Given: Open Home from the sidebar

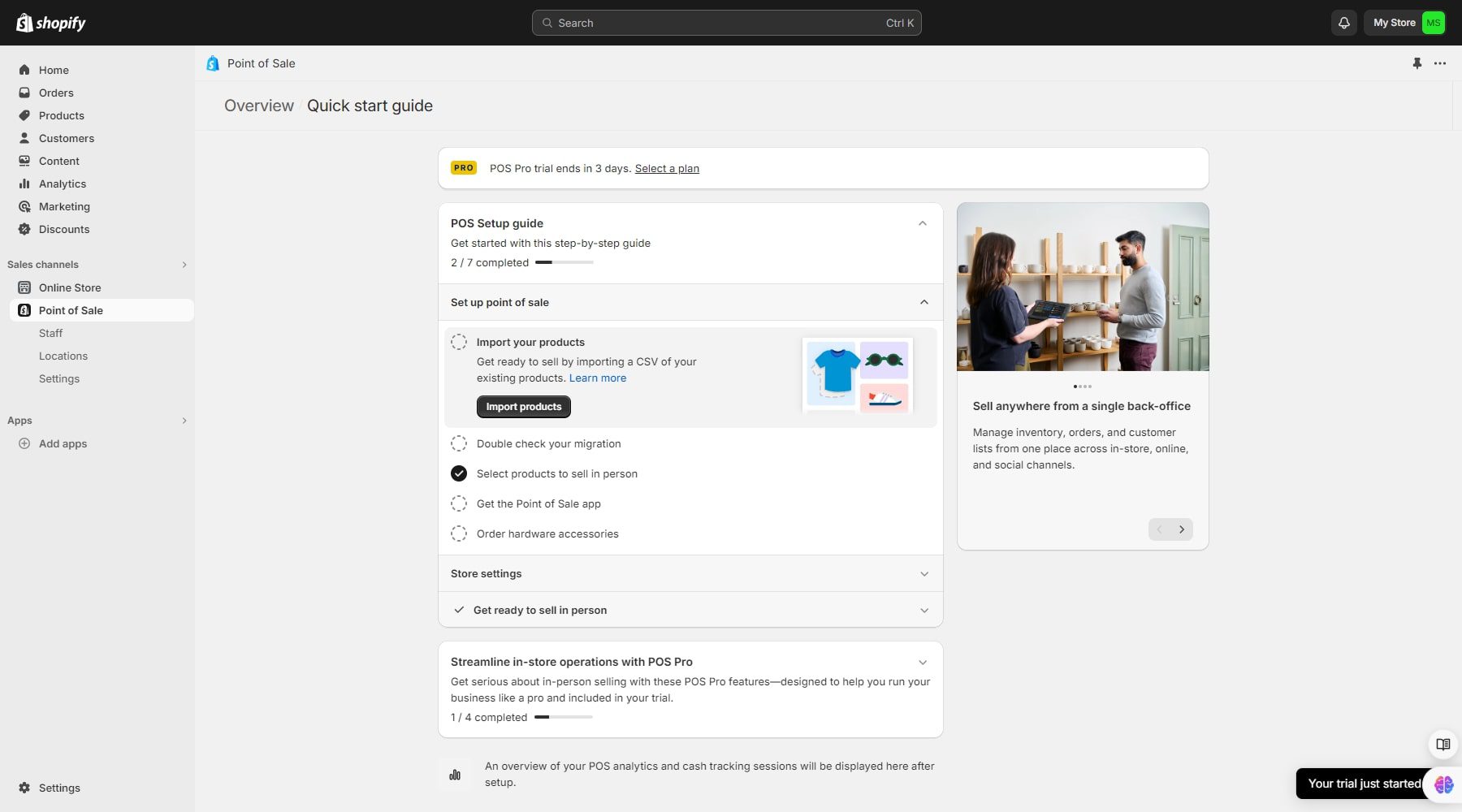Looking at the screenshot, I should [54, 70].
